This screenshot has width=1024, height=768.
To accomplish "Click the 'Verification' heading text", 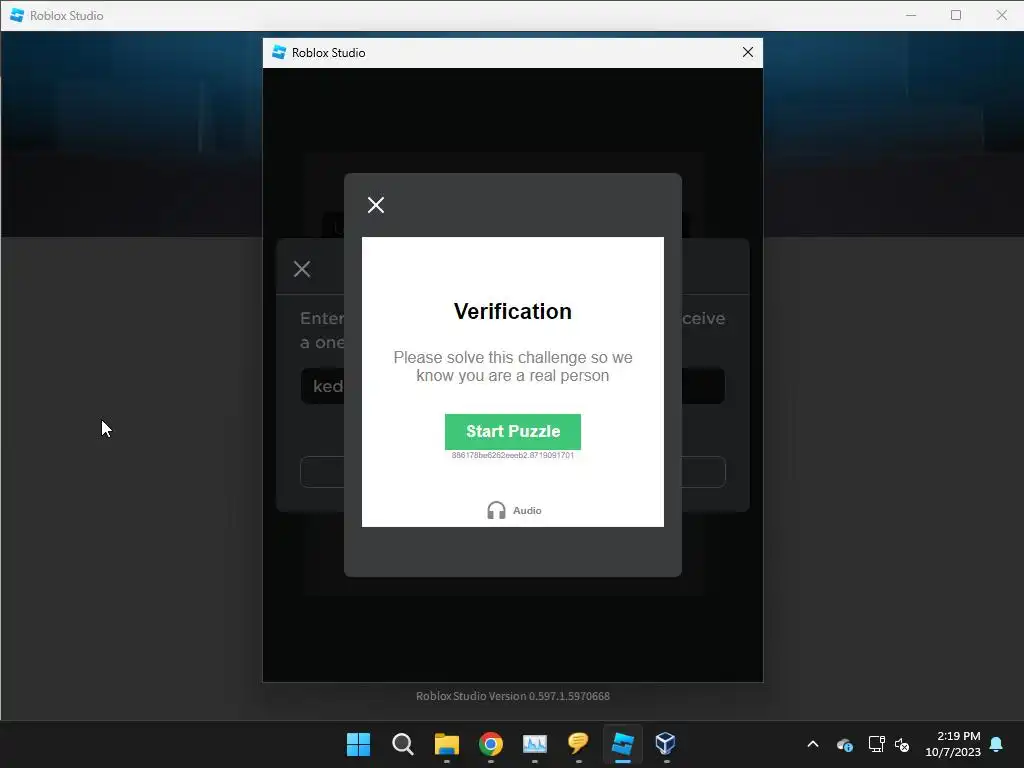I will pyautogui.click(x=513, y=312).
